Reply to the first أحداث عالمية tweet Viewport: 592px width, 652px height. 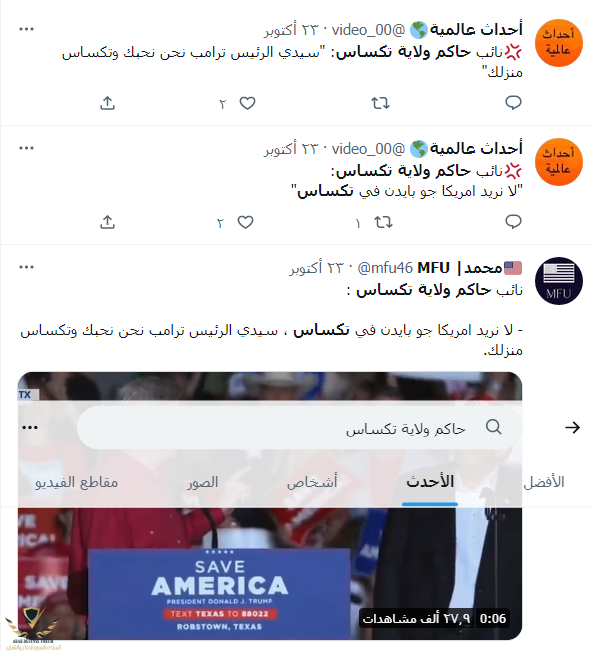[x=513, y=103]
